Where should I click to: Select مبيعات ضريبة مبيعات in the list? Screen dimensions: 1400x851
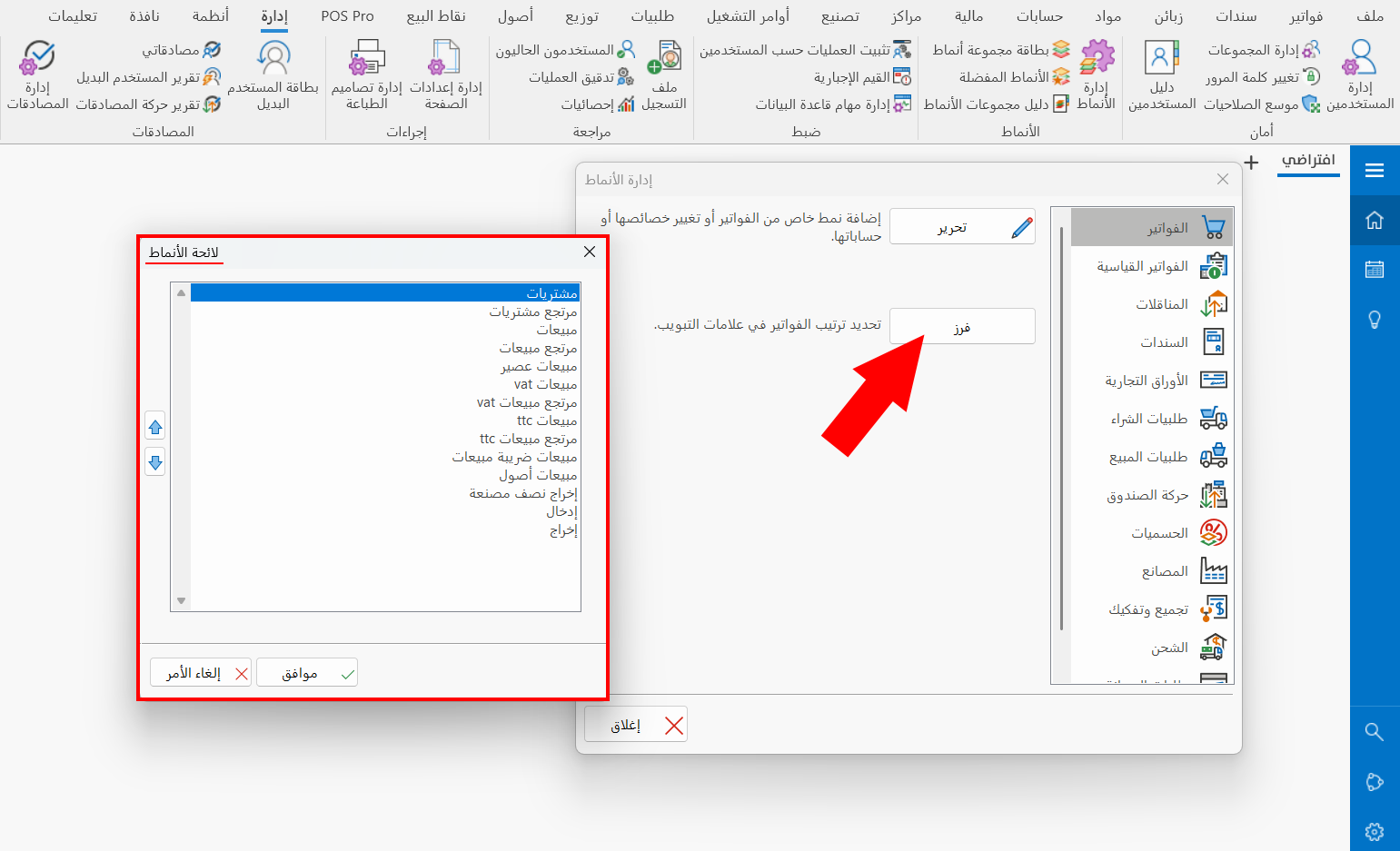(x=384, y=457)
